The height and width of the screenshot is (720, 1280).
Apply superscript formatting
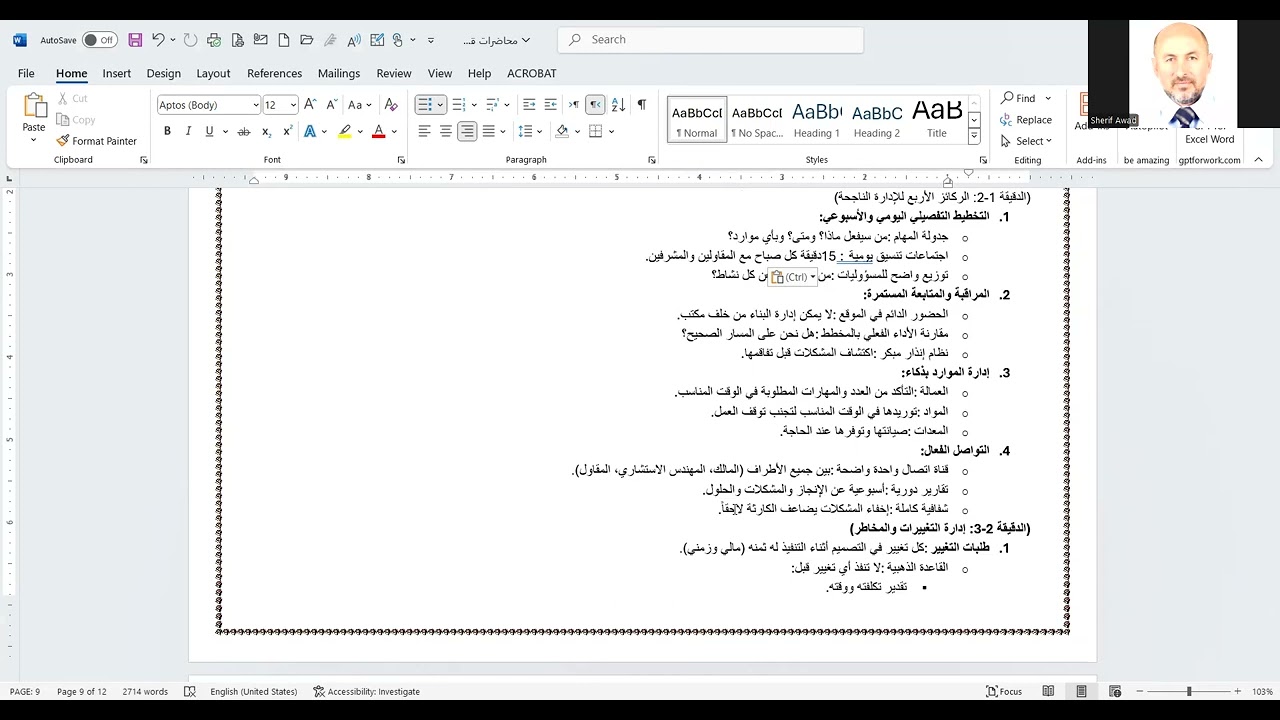coord(287,131)
